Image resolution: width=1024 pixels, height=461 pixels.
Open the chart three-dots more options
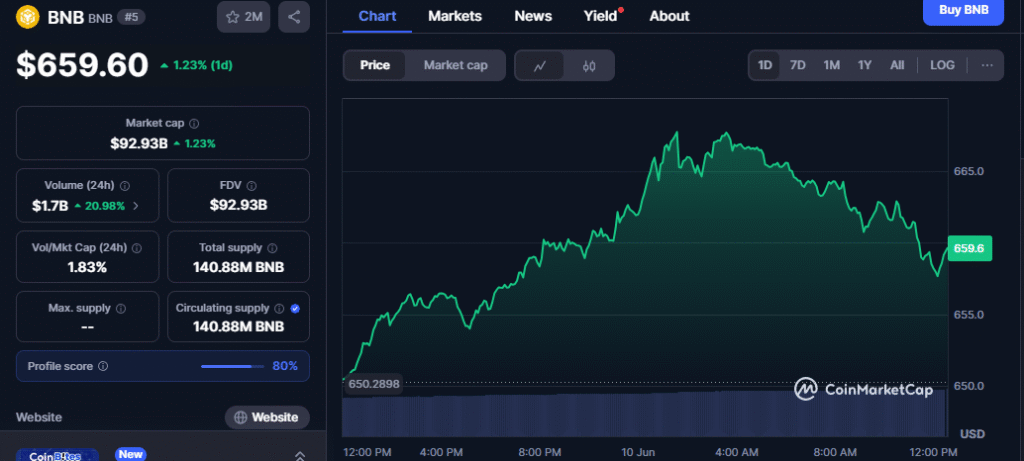(x=987, y=65)
